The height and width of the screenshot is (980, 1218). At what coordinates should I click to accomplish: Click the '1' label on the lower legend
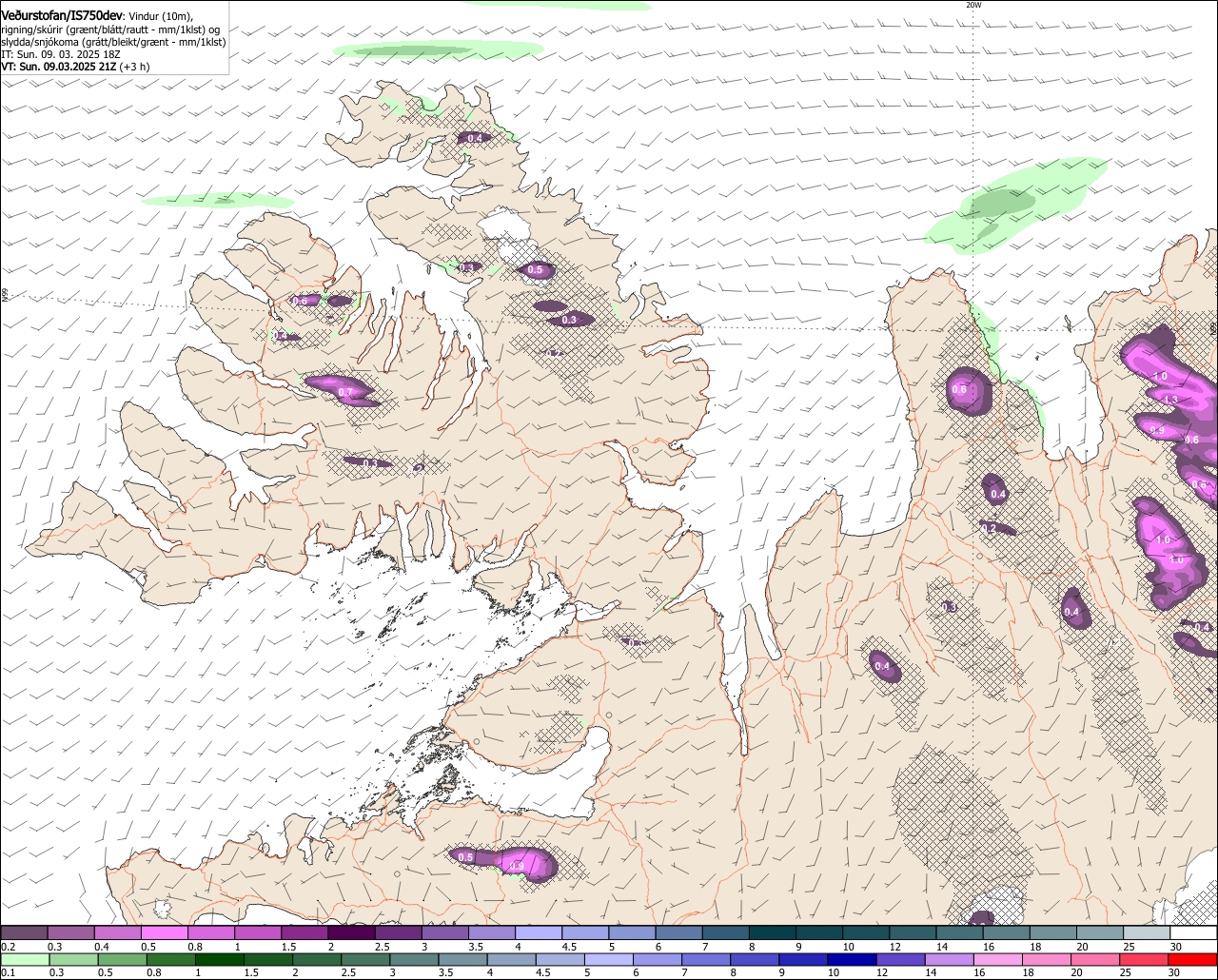tap(199, 972)
